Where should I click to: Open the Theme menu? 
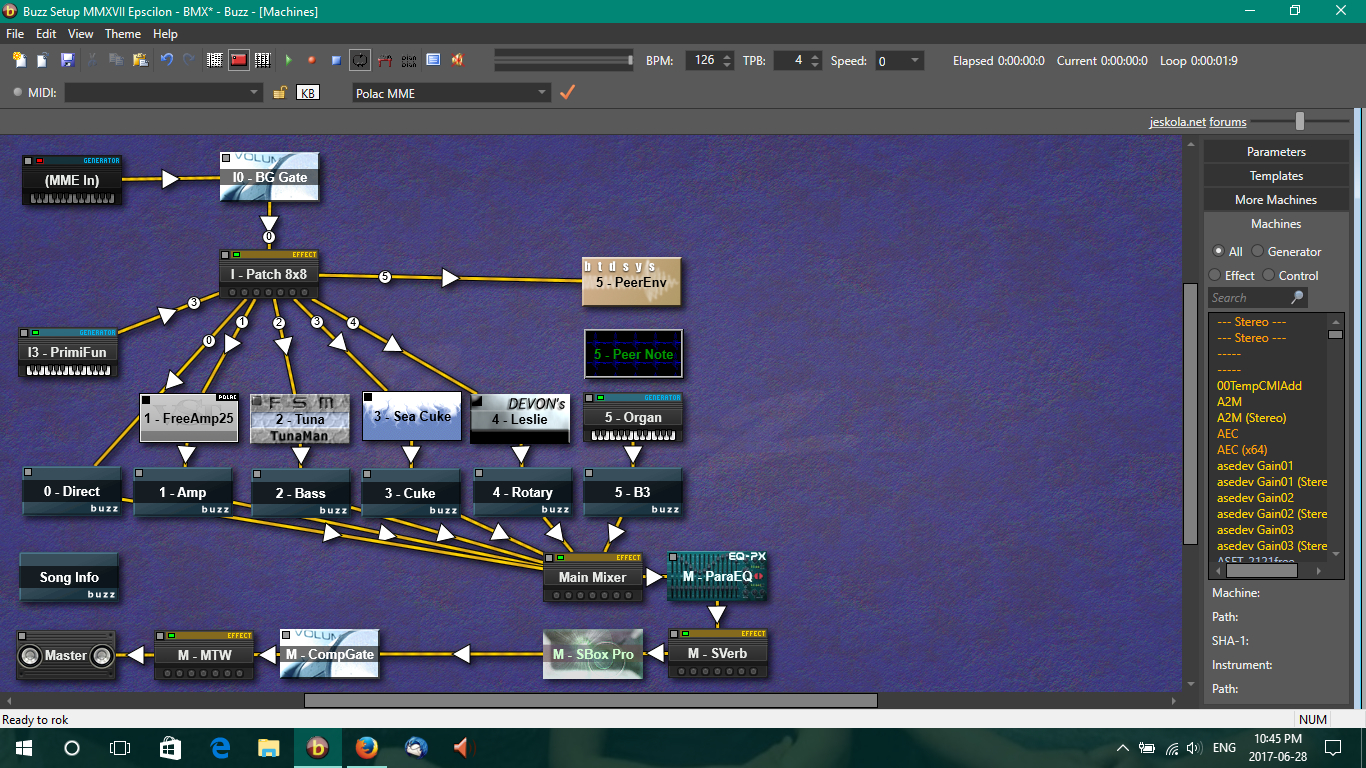123,34
